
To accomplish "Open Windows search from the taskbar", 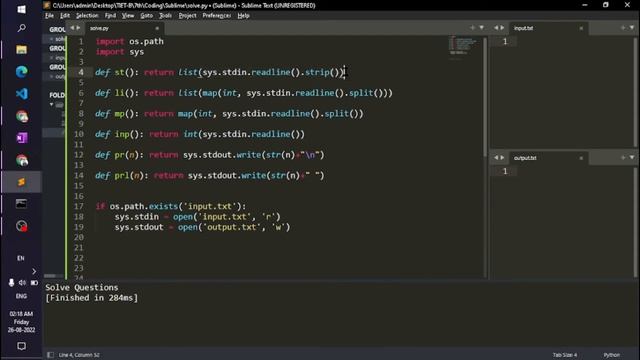I will [21, 28].
